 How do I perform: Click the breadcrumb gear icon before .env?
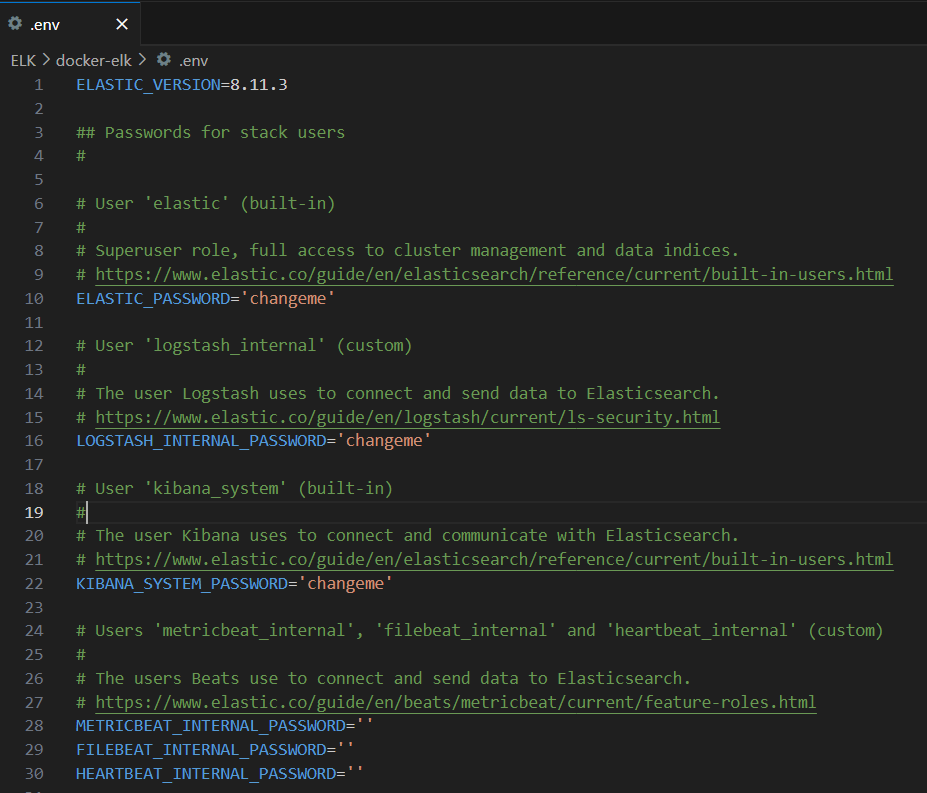[164, 60]
